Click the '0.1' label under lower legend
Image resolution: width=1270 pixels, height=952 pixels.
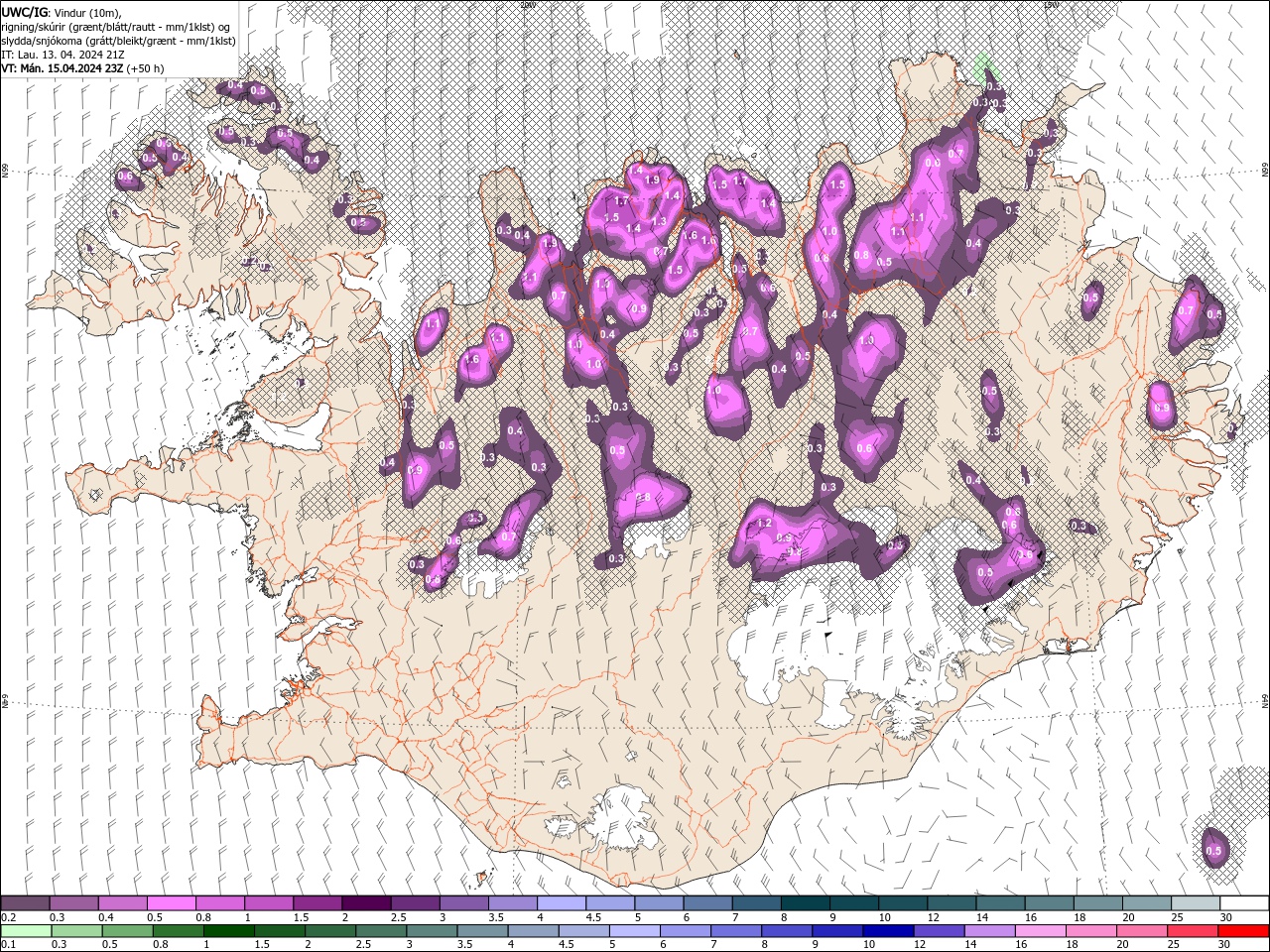[9, 944]
